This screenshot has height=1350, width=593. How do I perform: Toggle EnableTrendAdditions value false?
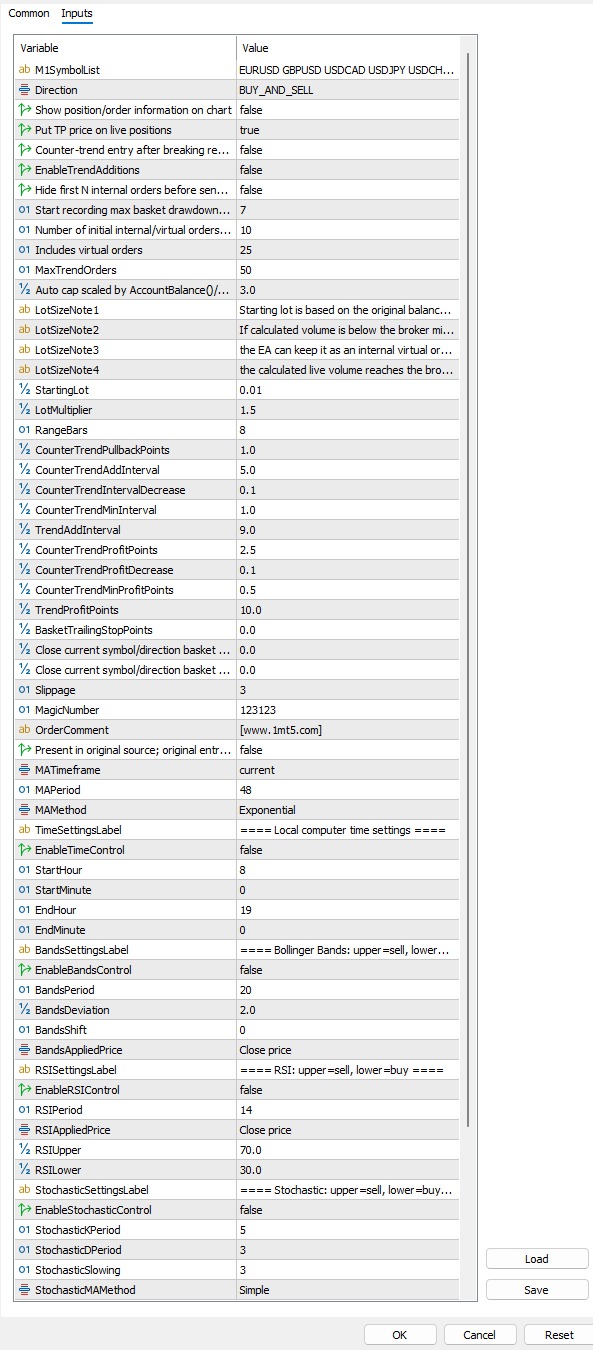pyautogui.click(x=347, y=170)
